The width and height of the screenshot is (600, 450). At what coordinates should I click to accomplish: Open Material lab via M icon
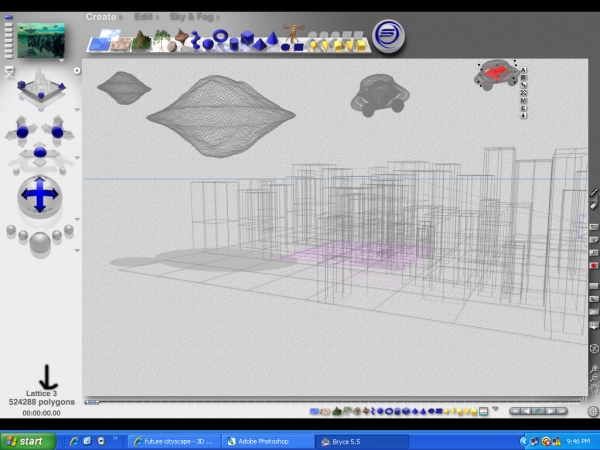coord(523,100)
